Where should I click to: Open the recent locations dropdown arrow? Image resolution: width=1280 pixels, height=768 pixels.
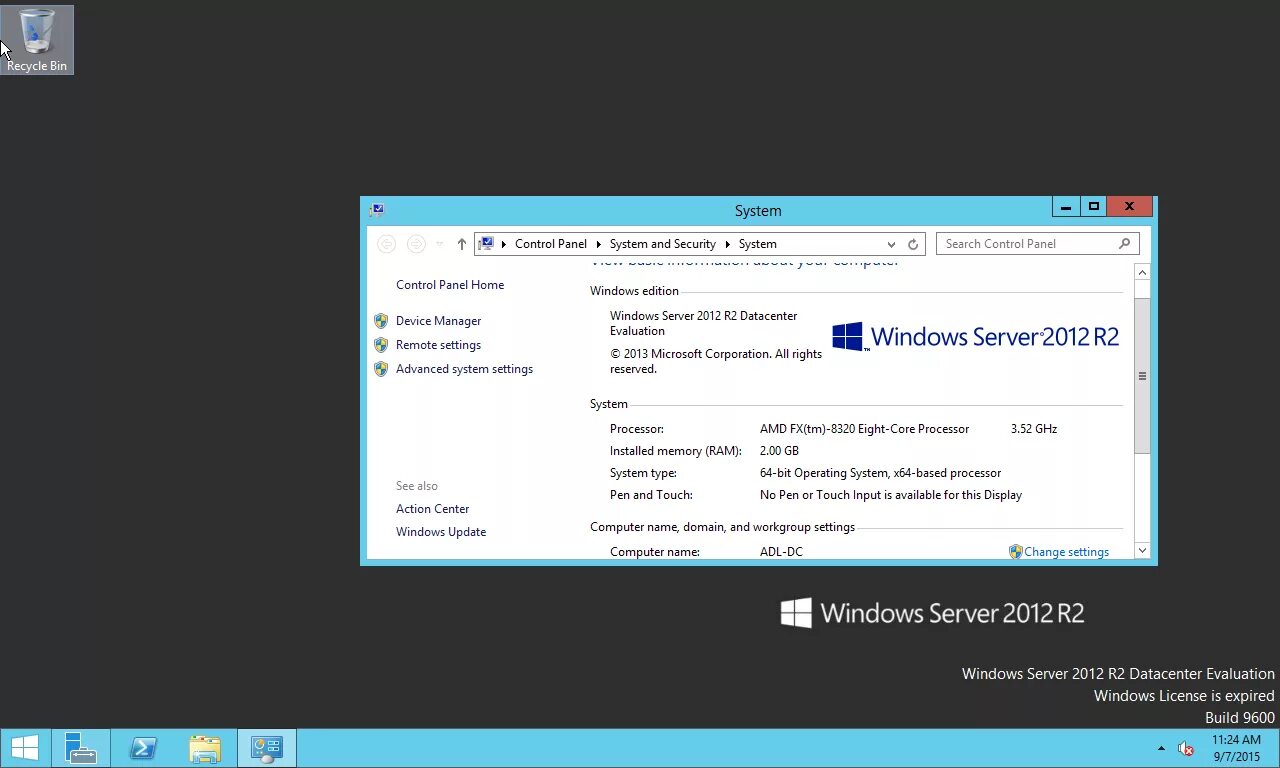coord(439,244)
